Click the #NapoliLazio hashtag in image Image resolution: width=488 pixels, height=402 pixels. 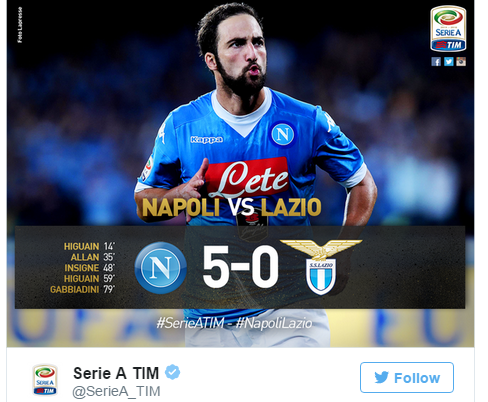tap(274, 323)
